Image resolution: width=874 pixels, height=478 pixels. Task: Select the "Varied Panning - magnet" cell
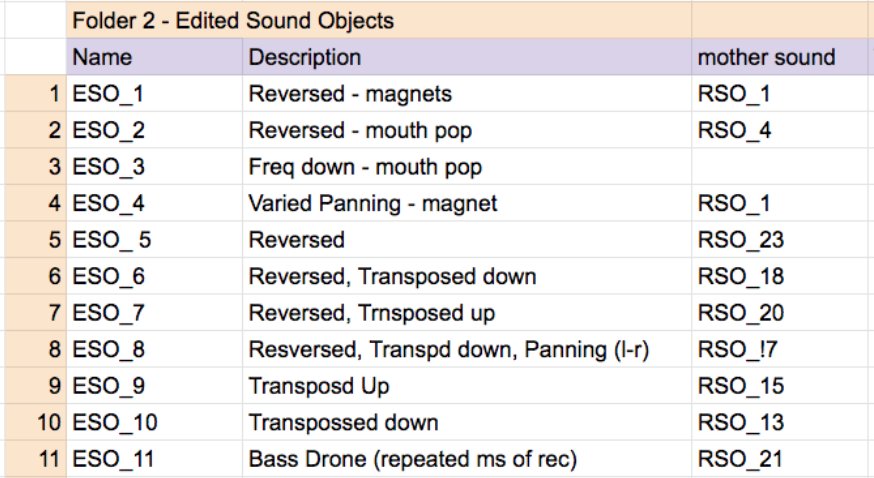click(x=466, y=204)
